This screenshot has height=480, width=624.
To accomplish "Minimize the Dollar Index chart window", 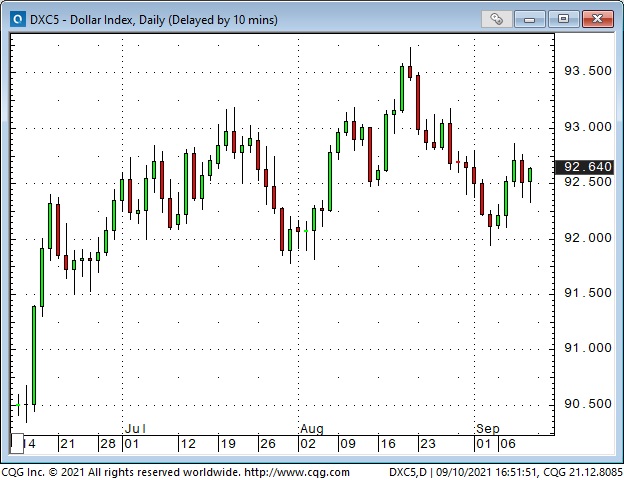I will click(x=530, y=19).
